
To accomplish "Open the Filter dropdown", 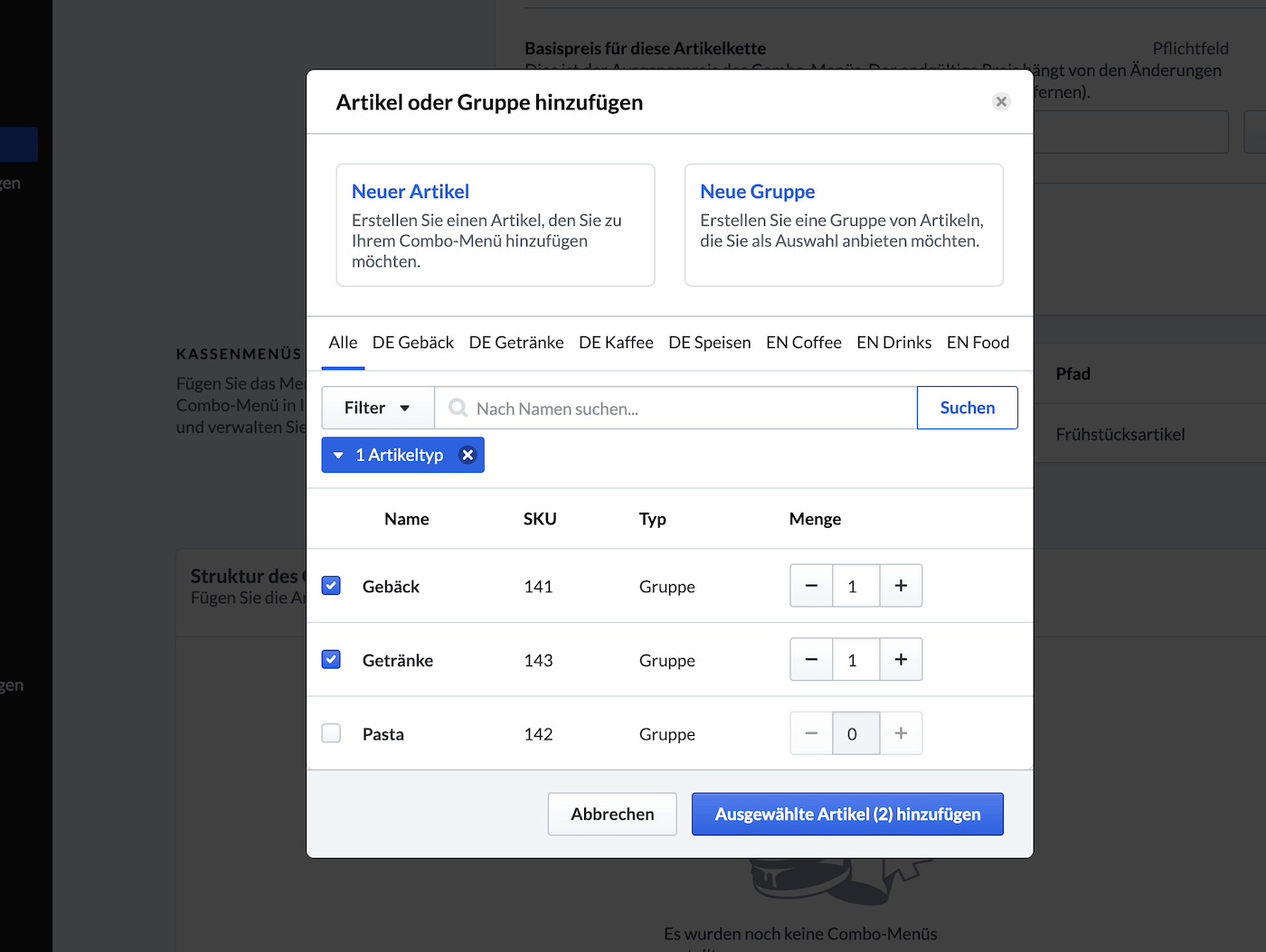I will pos(378,408).
